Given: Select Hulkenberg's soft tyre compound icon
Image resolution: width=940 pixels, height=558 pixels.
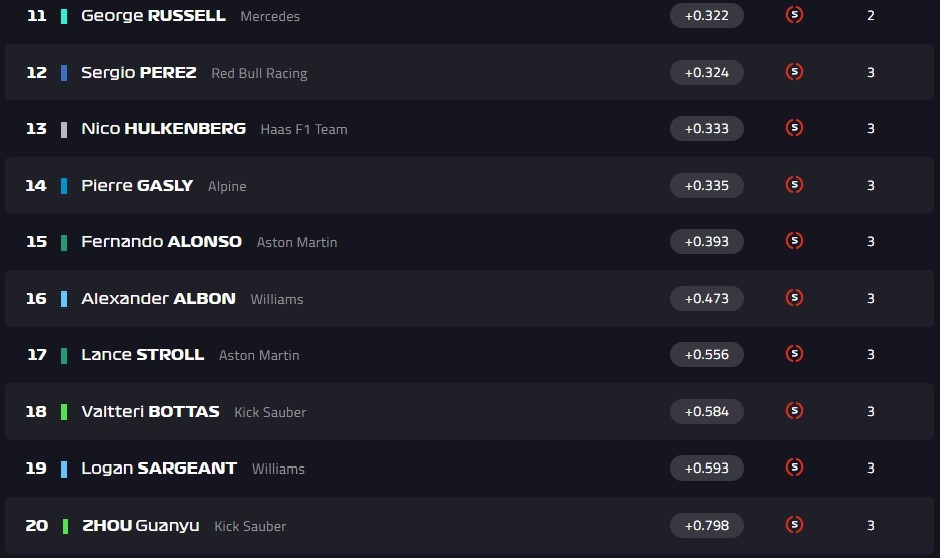Looking at the screenshot, I should pos(795,128).
